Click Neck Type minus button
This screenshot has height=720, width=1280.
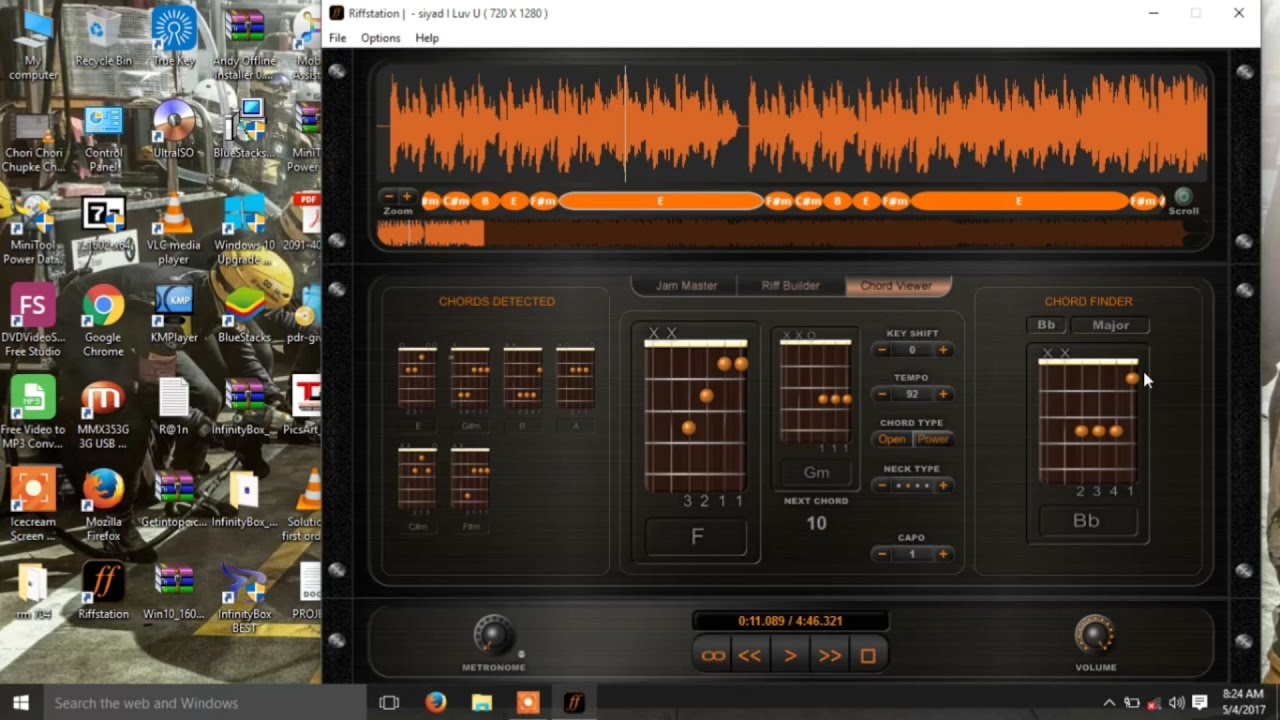(882, 485)
